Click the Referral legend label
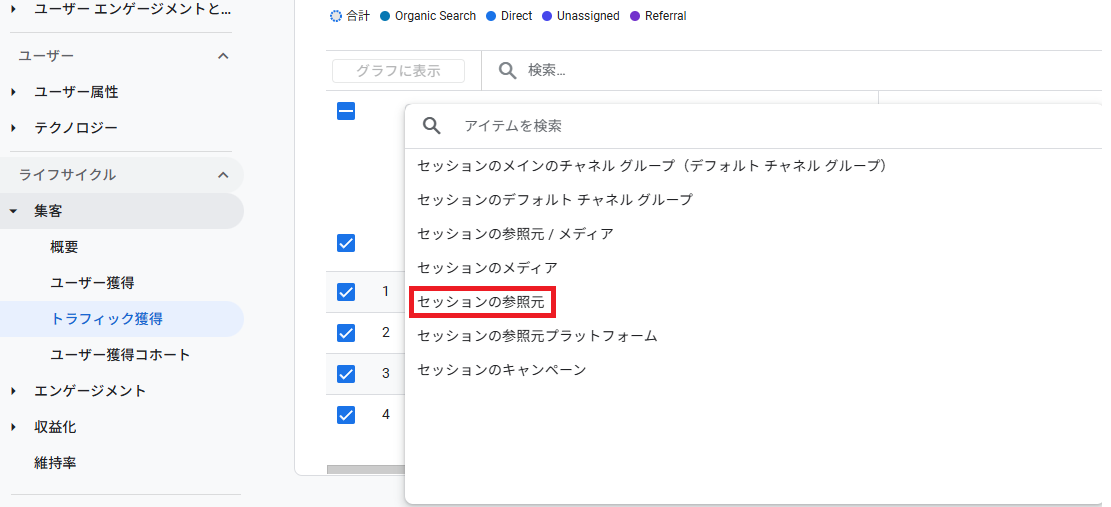1111x507 pixels. (x=665, y=16)
